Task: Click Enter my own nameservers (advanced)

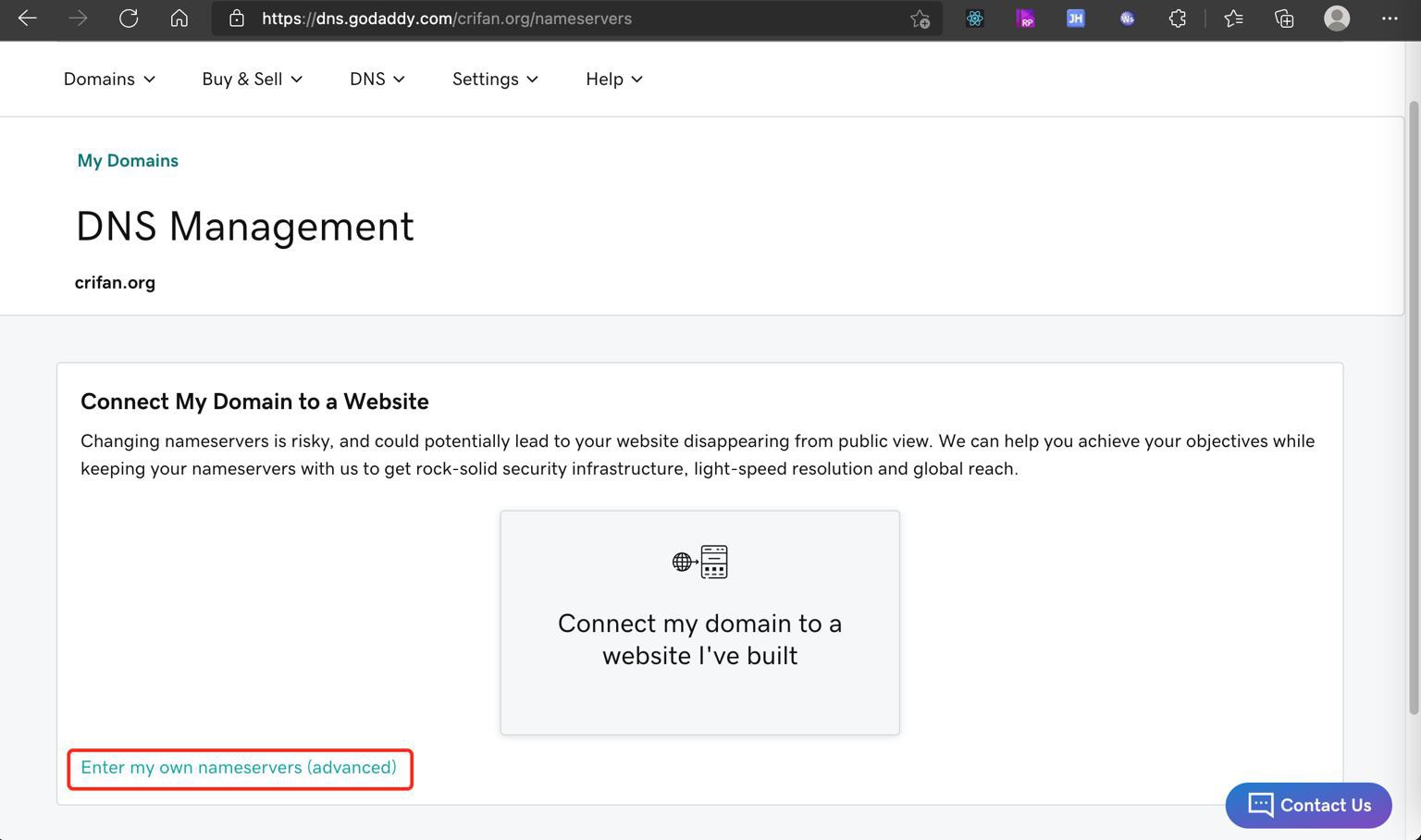Action: point(239,768)
